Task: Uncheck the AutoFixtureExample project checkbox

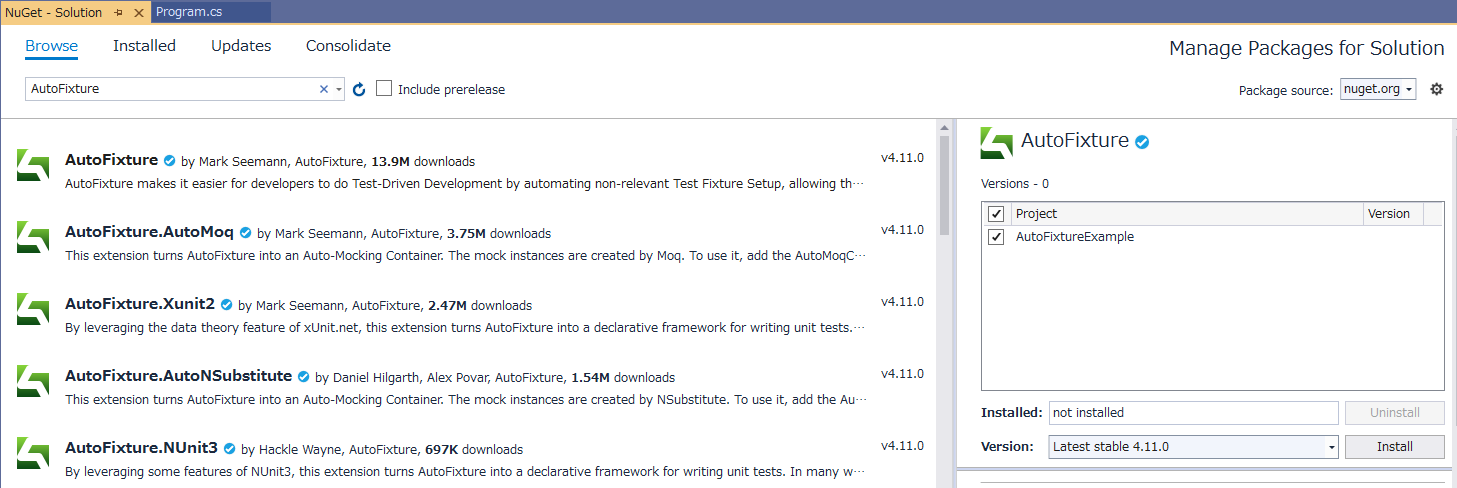Action: (996, 237)
